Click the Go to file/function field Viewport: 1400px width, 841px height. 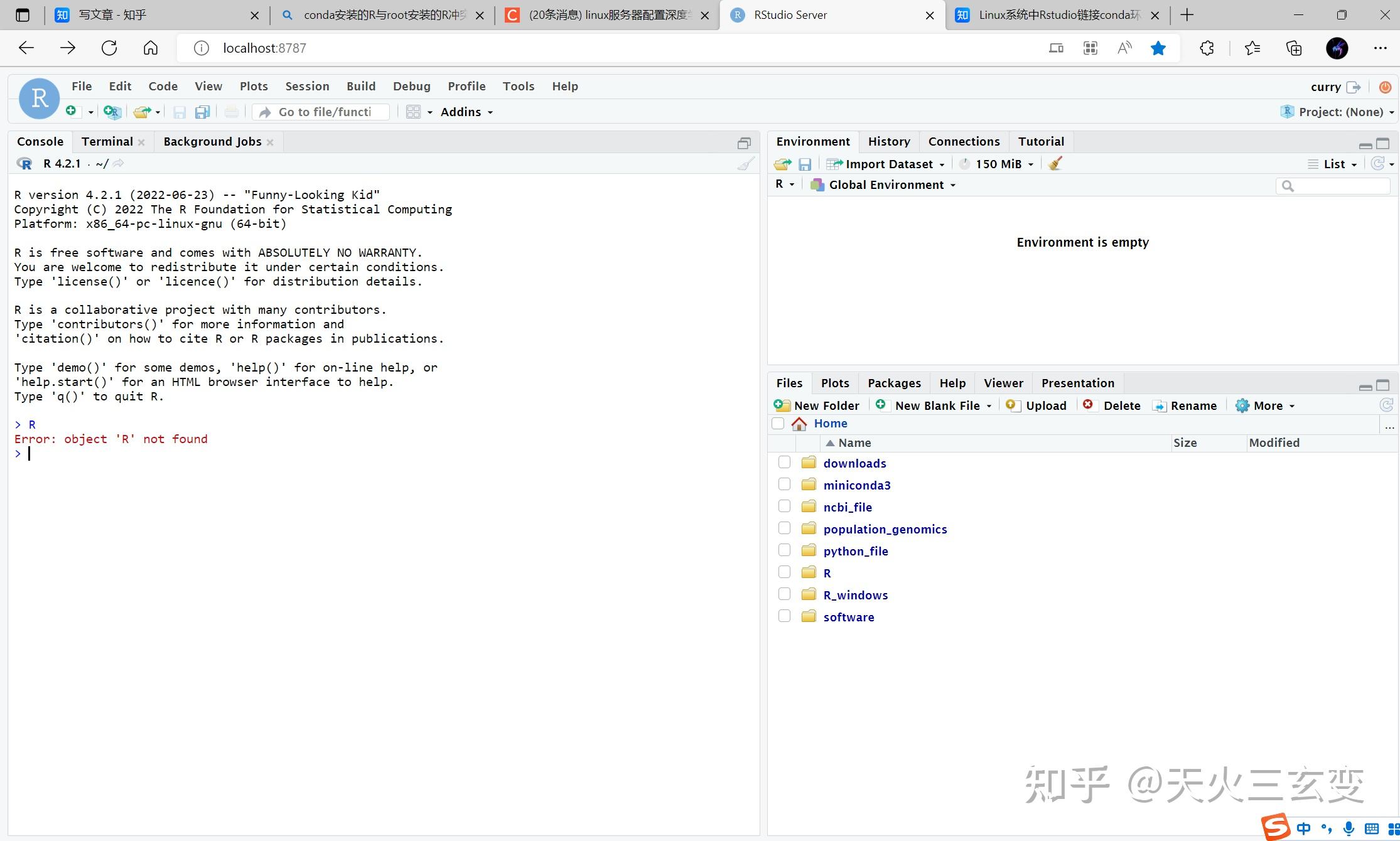coord(321,112)
